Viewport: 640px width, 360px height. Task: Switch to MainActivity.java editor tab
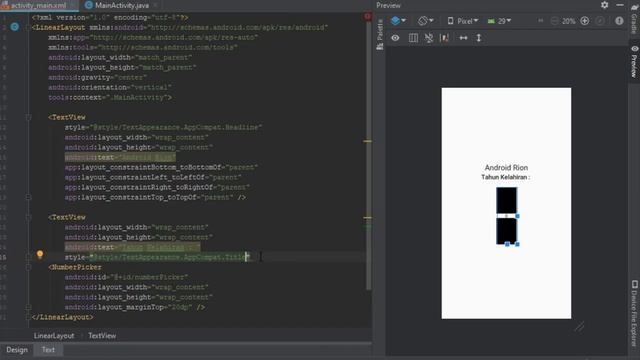coord(122,5)
